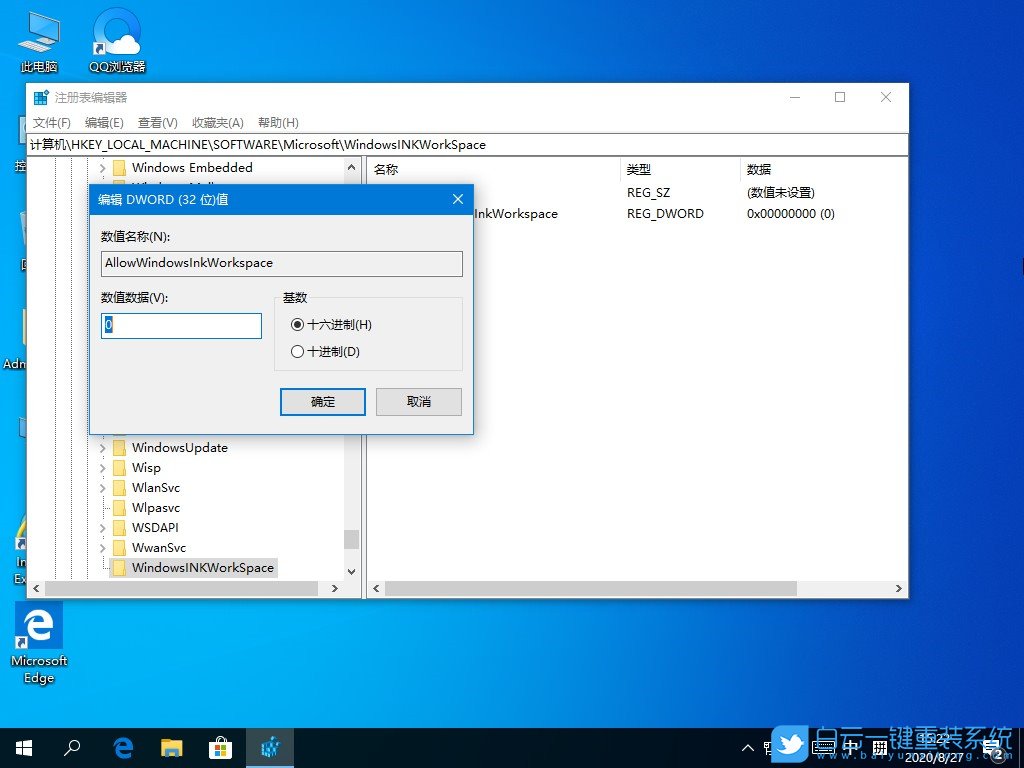Click the 确定 button to confirm

point(322,402)
